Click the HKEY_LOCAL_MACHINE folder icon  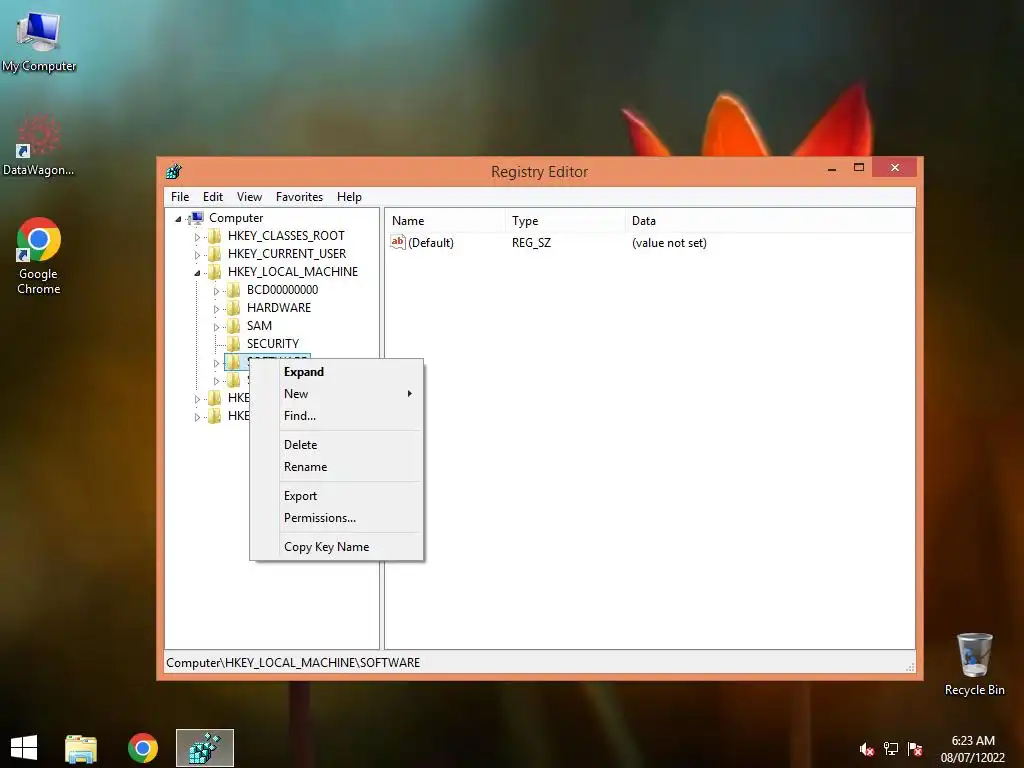coord(215,272)
